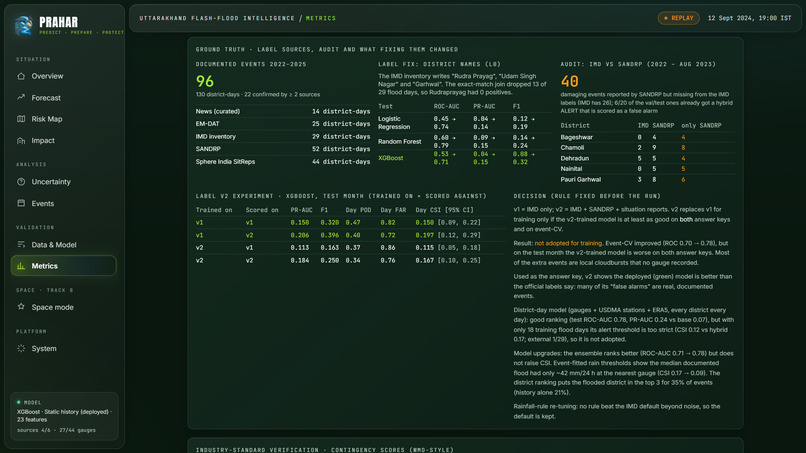Screen dimensions: 806x453
Task: Select Impact in sidebar
Action: point(64,140)
